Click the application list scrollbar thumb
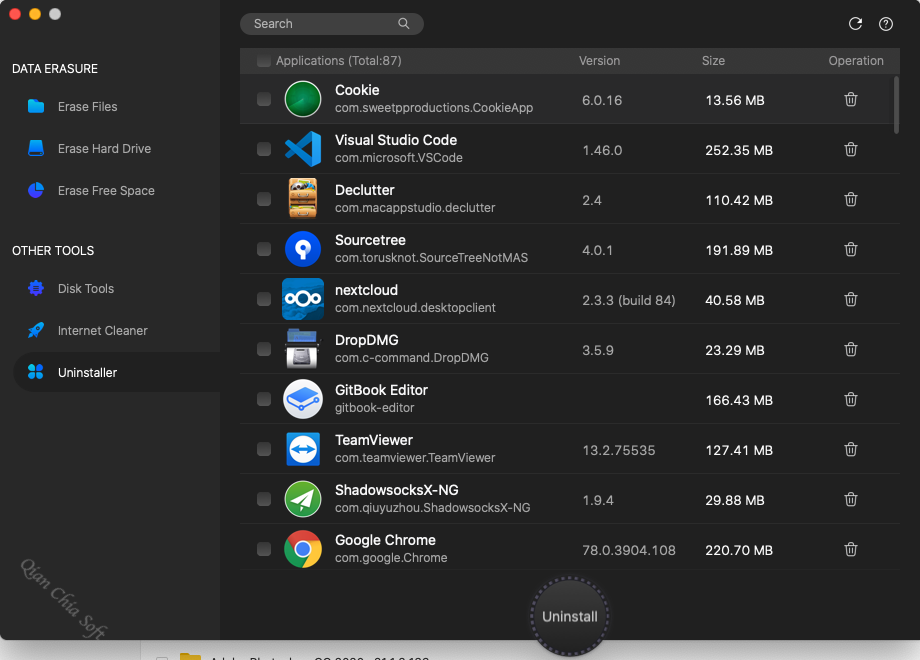The width and height of the screenshot is (920, 660). click(896, 105)
